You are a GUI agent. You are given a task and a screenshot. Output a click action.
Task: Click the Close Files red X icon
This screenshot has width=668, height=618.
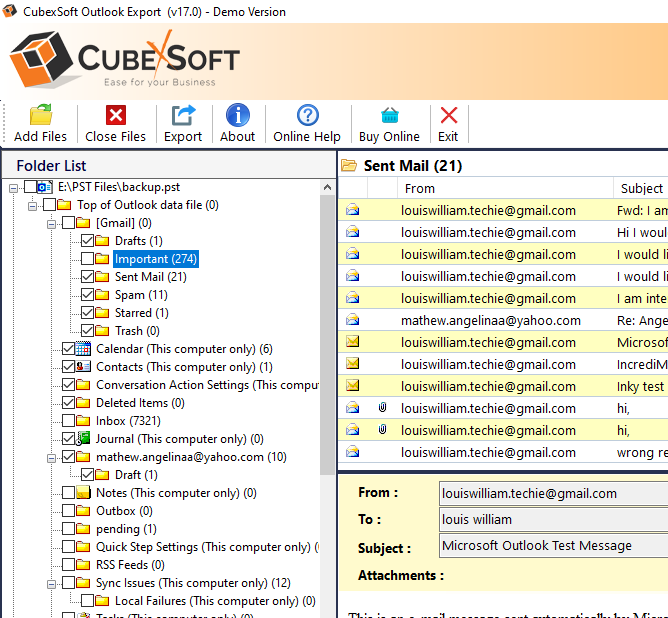click(x=116, y=115)
